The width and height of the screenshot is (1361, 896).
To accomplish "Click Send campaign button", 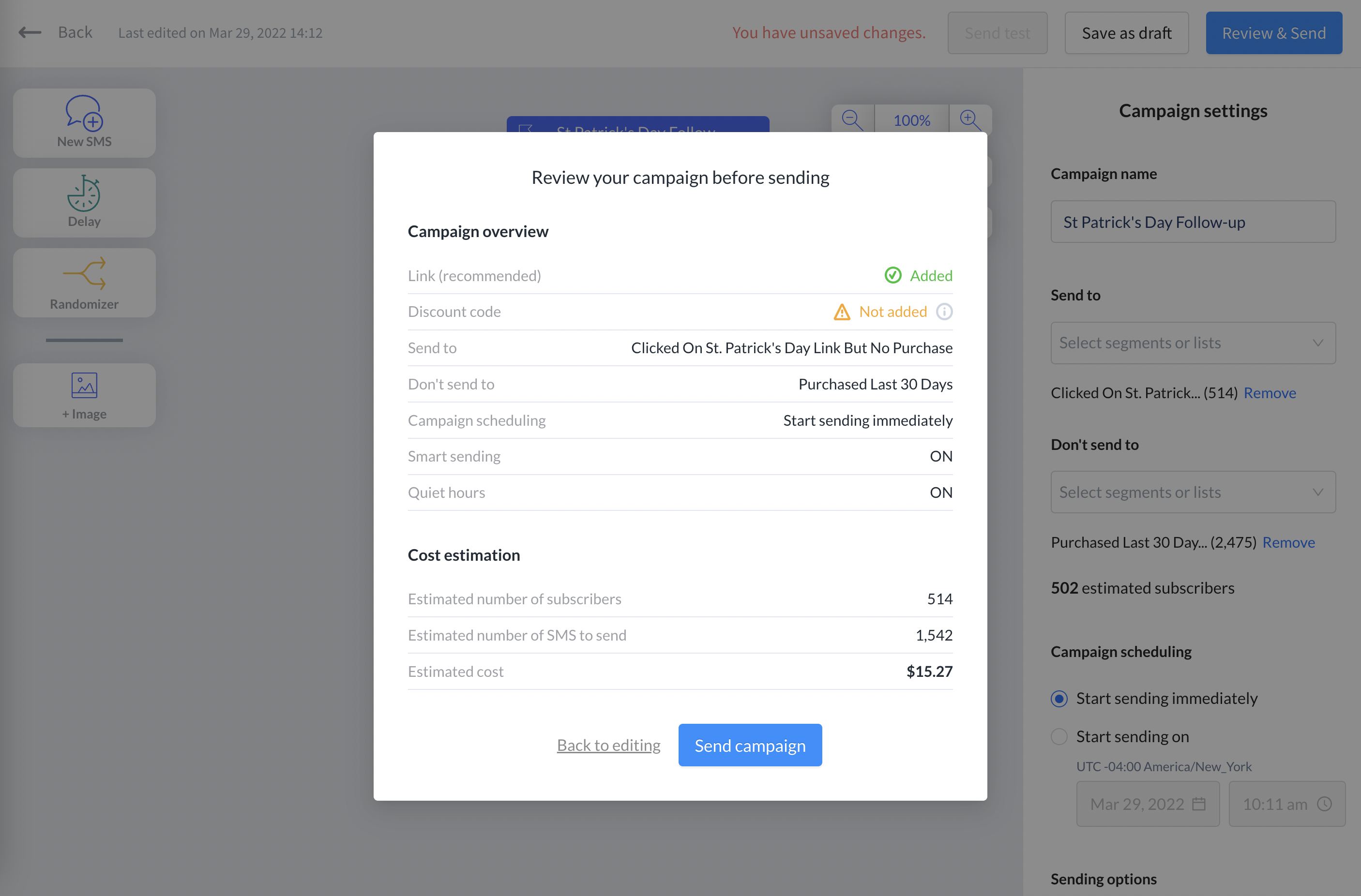I will [x=750, y=745].
